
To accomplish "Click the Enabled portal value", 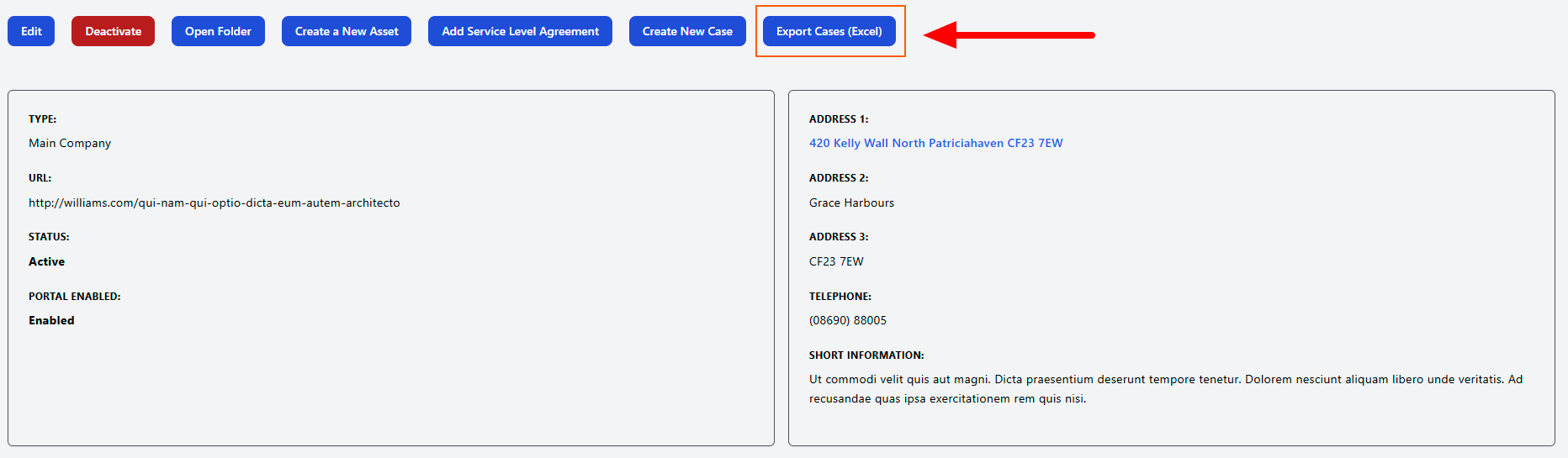I will tap(51, 320).
